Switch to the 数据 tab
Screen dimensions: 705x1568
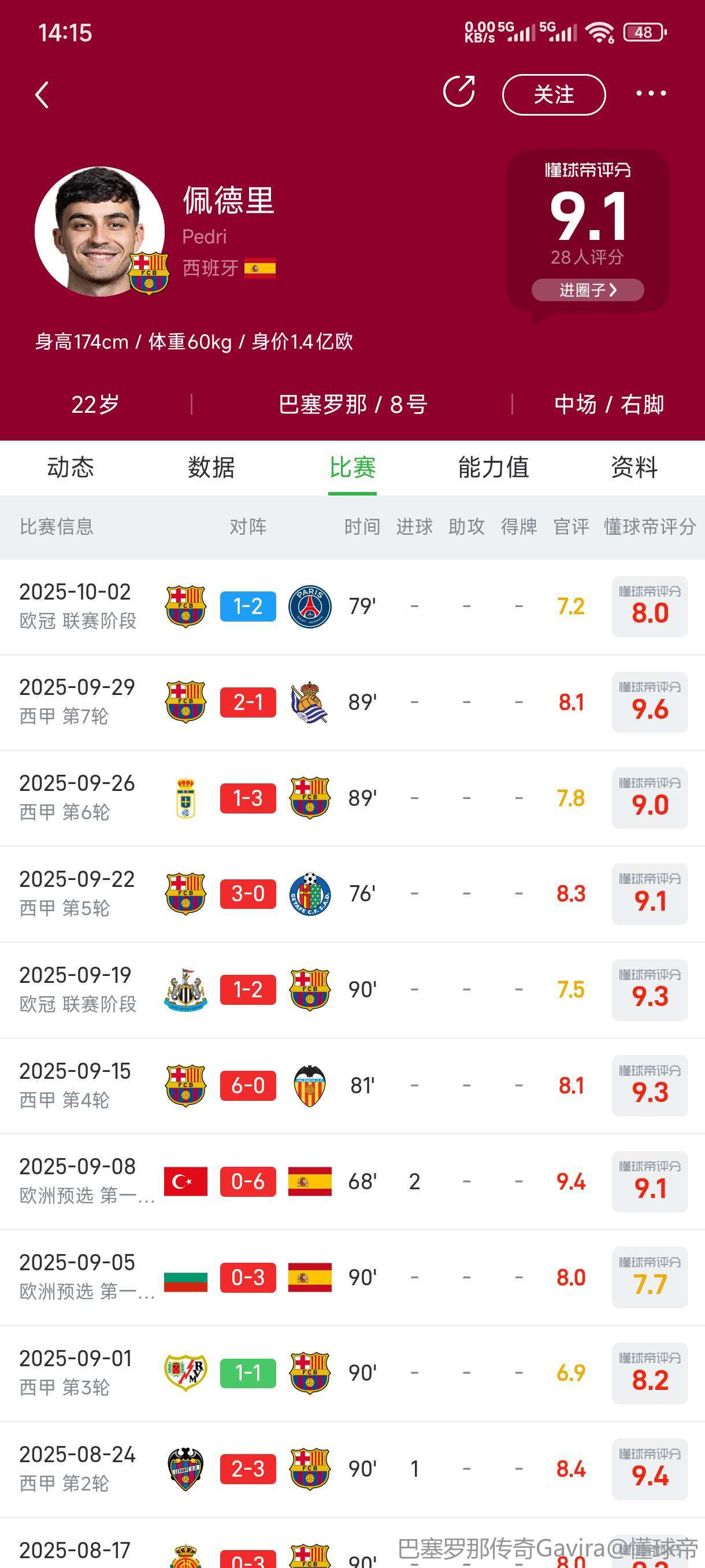point(211,468)
